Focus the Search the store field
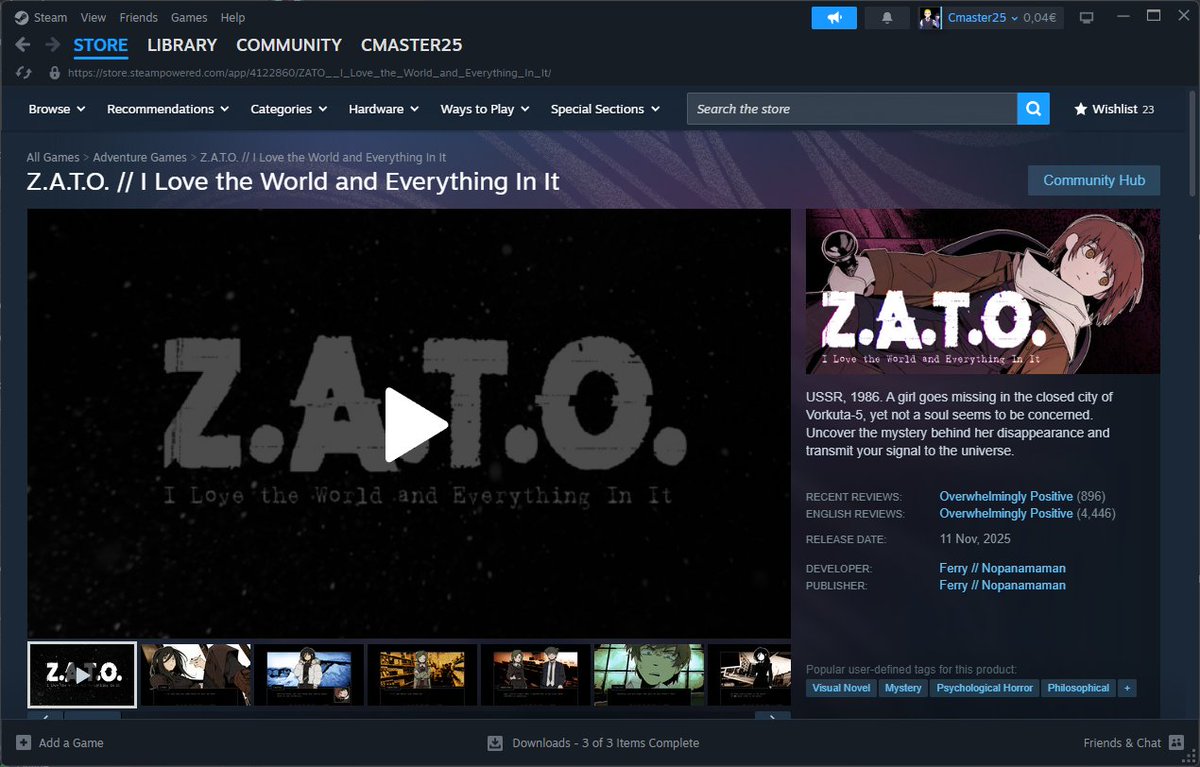1200x767 pixels. pyautogui.click(x=852, y=109)
